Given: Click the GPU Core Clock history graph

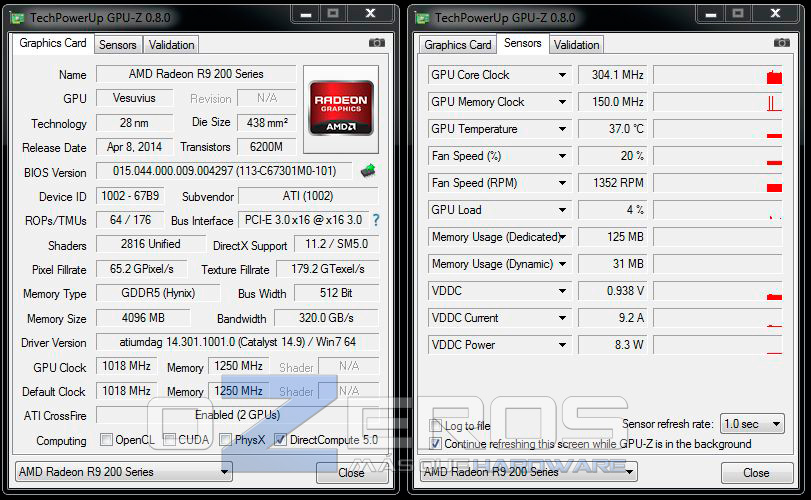Looking at the screenshot, I should tap(718, 75).
